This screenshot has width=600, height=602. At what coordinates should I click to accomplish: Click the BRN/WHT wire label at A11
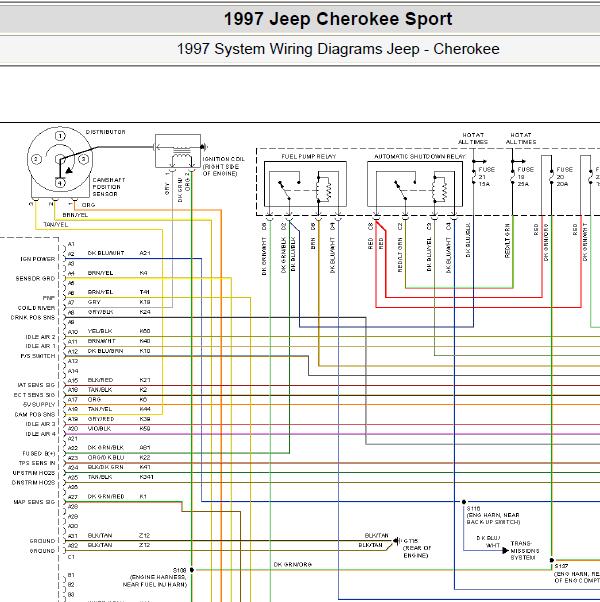pyautogui.click(x=101, y=341)
